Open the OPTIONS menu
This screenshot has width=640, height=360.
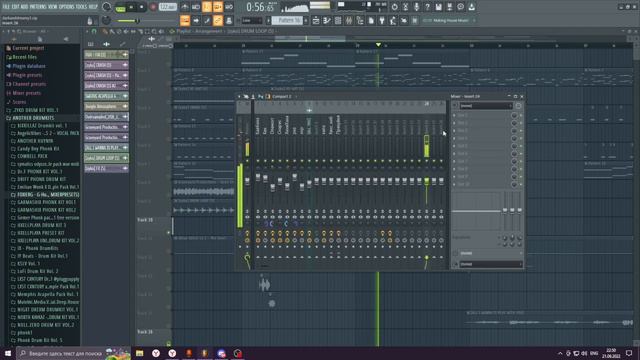(67, 7)
